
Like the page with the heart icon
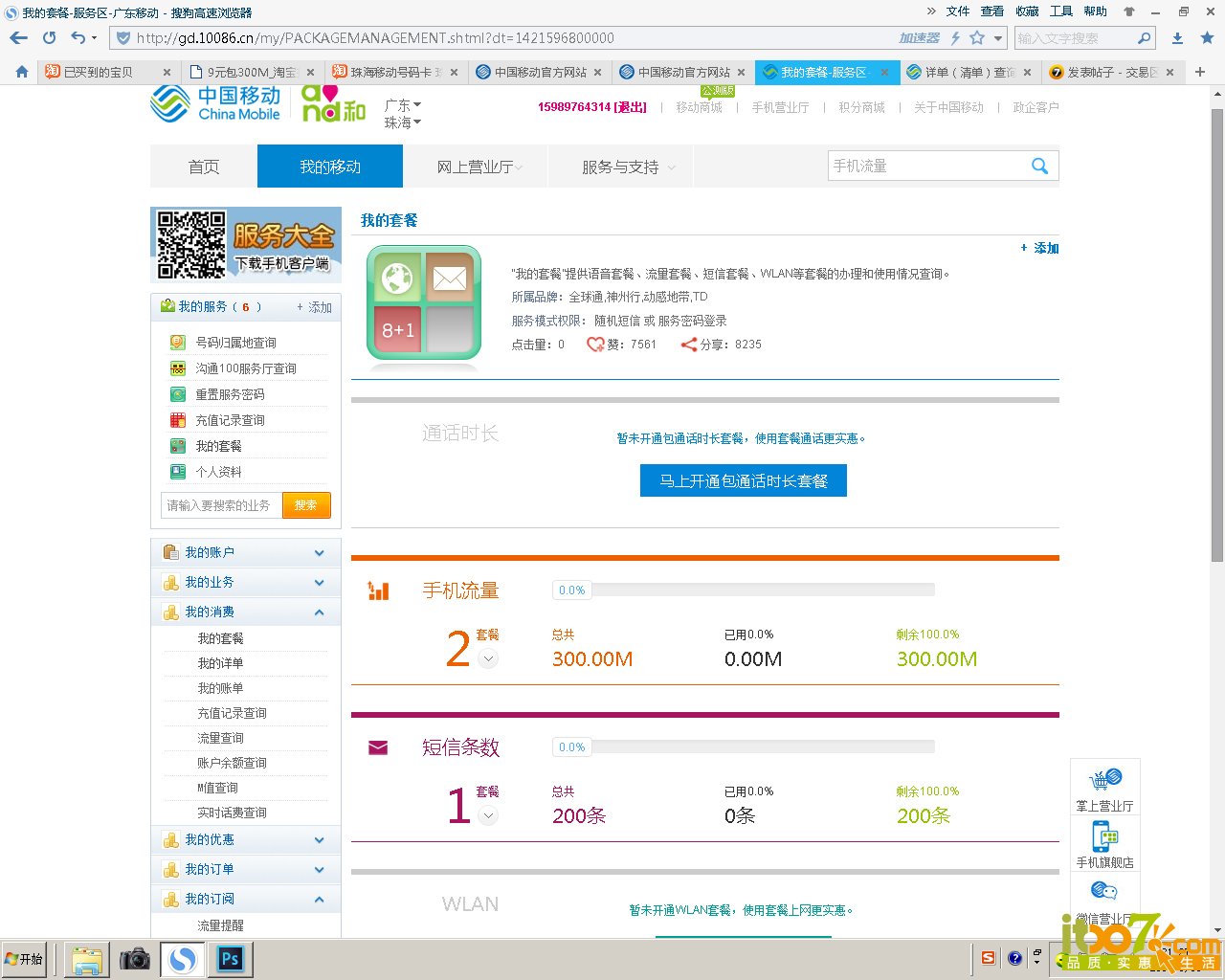[x=595, y=345]
